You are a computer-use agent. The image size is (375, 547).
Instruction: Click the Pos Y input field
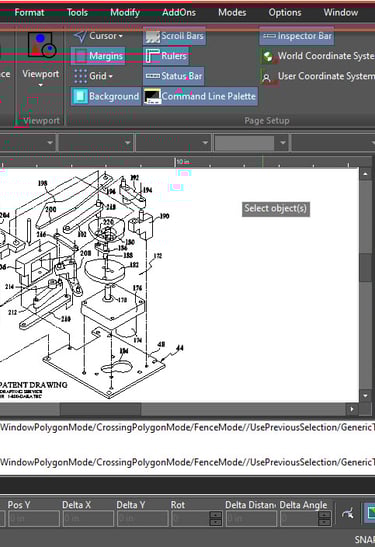click(34, 519)
